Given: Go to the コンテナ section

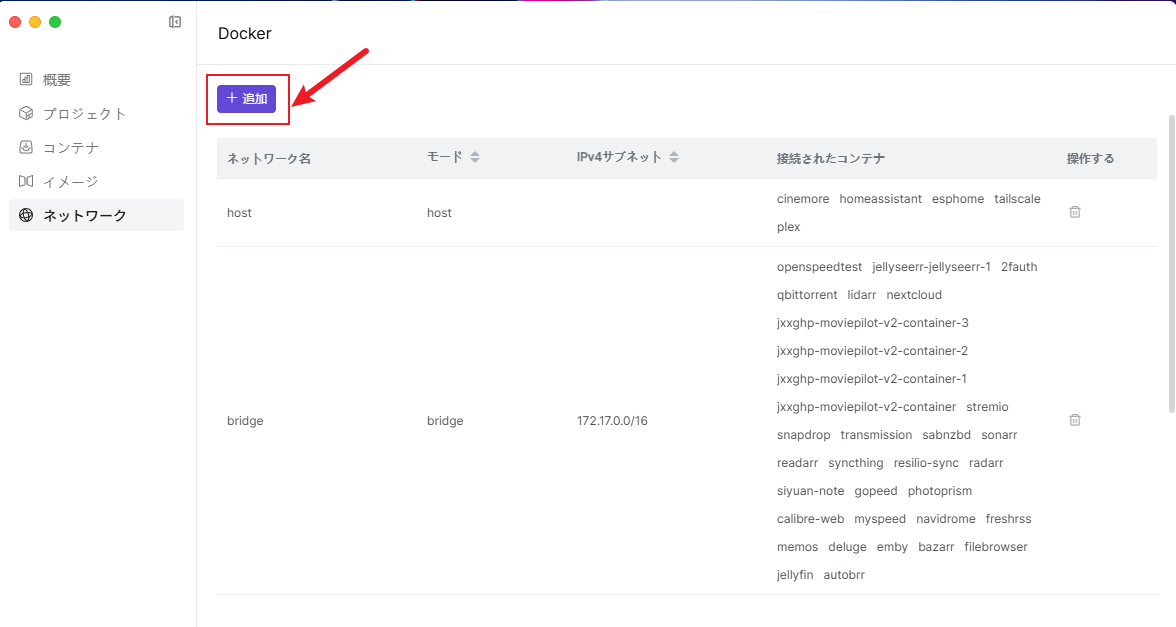Looking at the screenshot, I should [70, 148].
